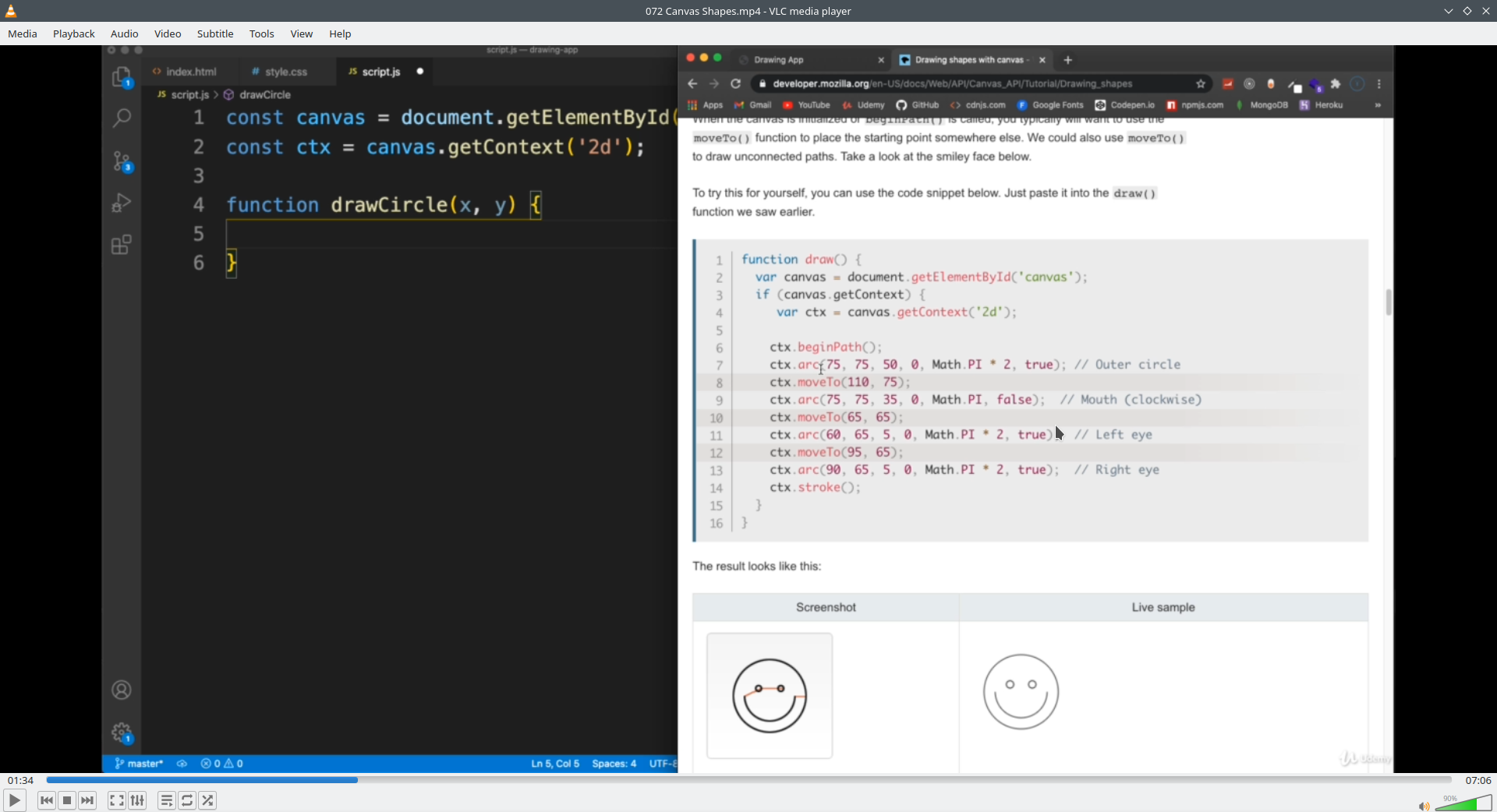Open the Video menu
1497x812 pixels.
pyautogui.click(x=168, y=34)
